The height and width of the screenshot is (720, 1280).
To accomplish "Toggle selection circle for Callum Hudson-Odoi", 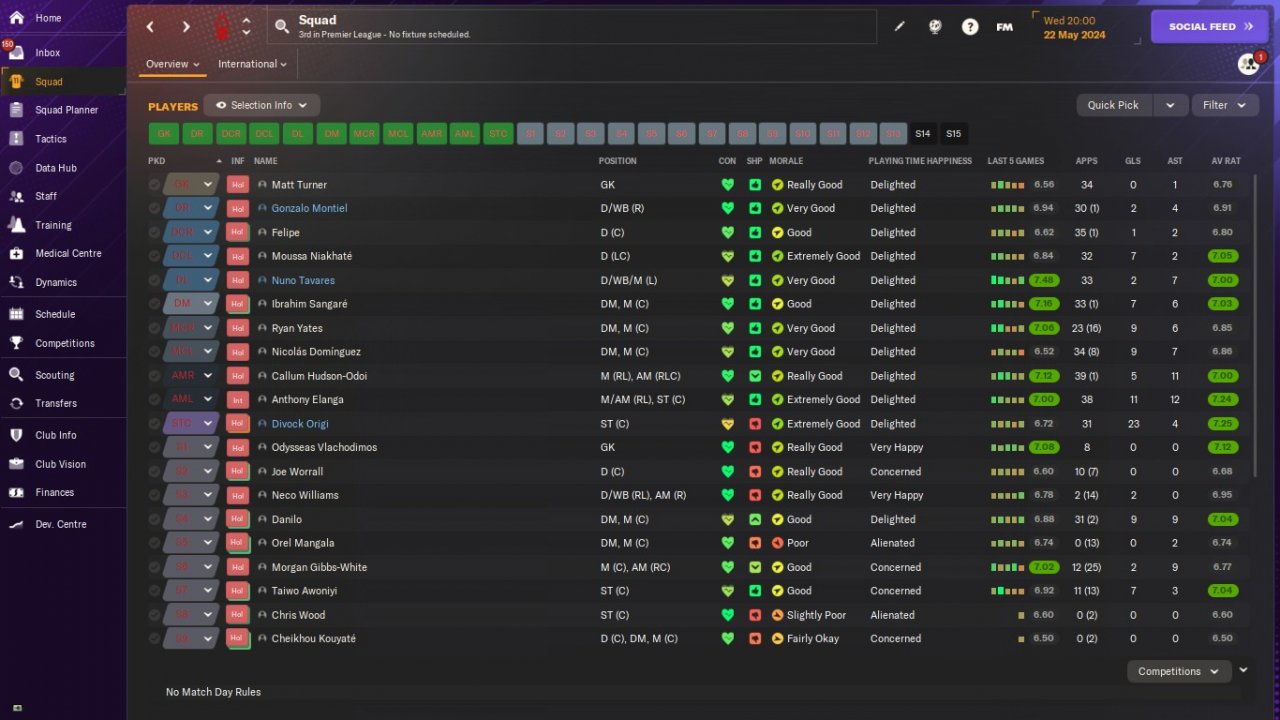I will 154,376.
